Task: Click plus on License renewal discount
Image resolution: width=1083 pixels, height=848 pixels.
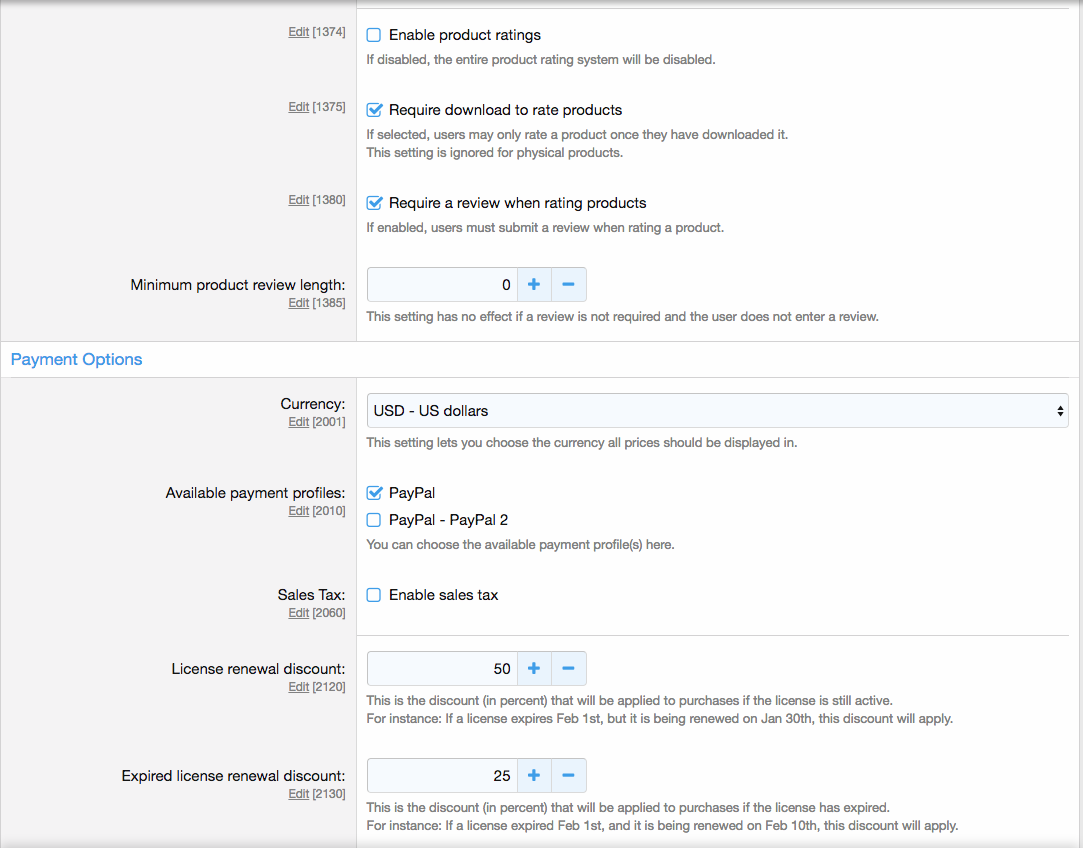Action: click(534, 669)
